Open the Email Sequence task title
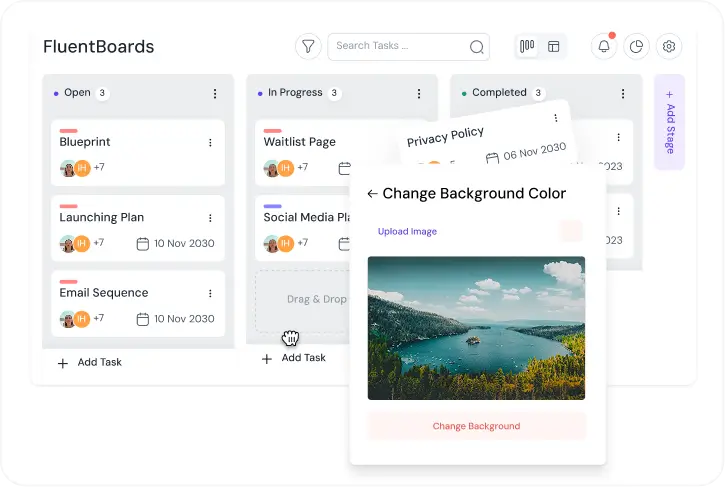 point(104,293)
